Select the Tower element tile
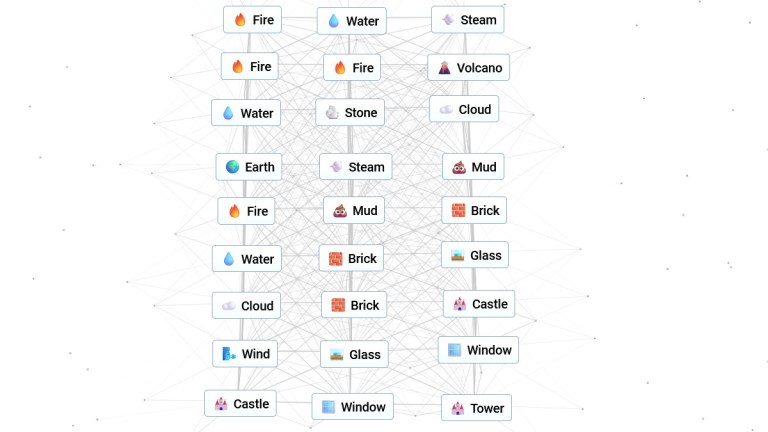This screenshot has height=432, width=768. (476, 408)
